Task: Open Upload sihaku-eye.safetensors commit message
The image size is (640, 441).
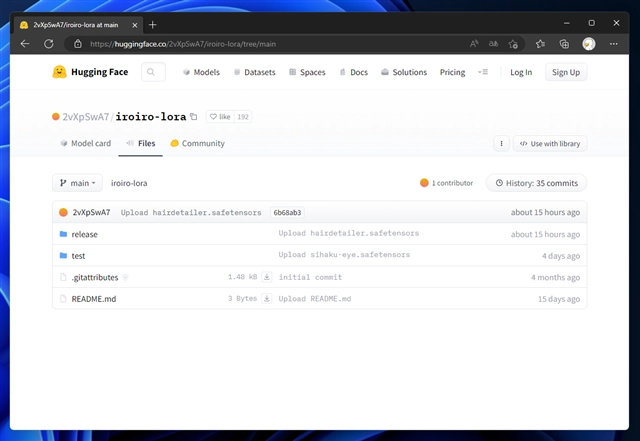Action: click(x=344, y=255)
